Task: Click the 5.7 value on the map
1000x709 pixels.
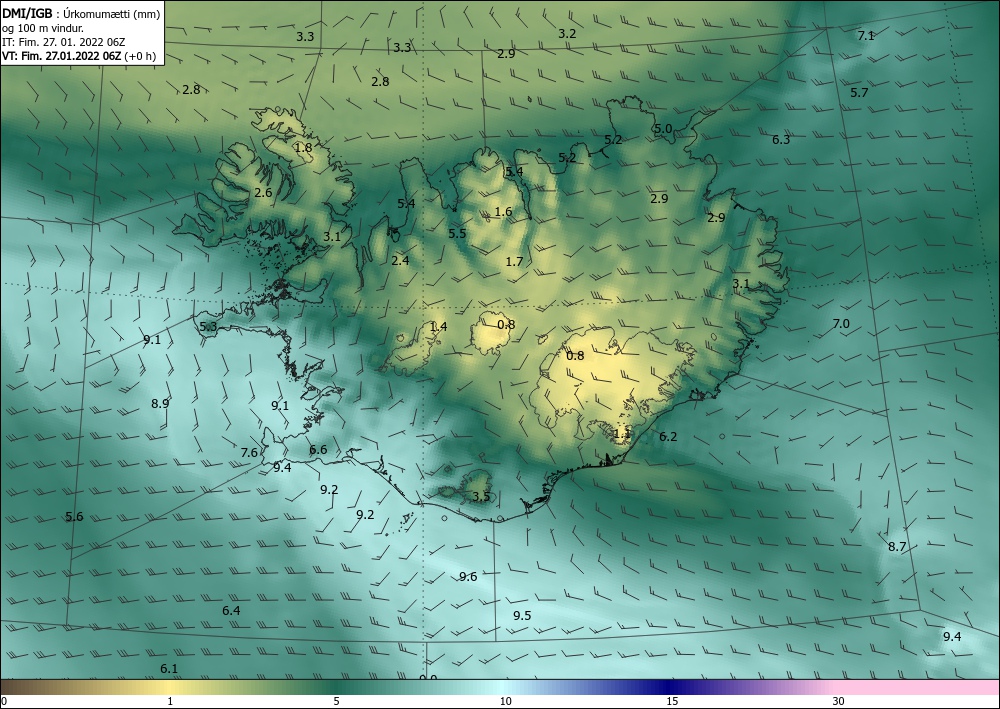Action: (x=859, y=92)
